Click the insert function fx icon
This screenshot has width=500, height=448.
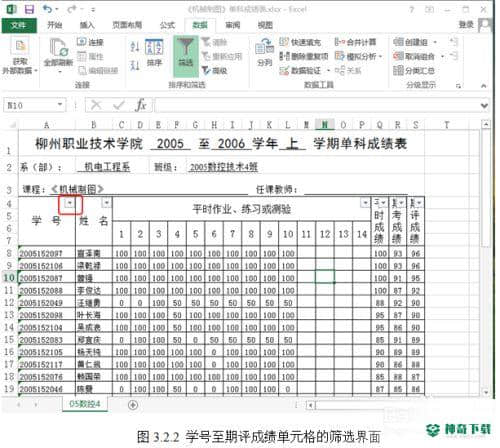[141, 105]
